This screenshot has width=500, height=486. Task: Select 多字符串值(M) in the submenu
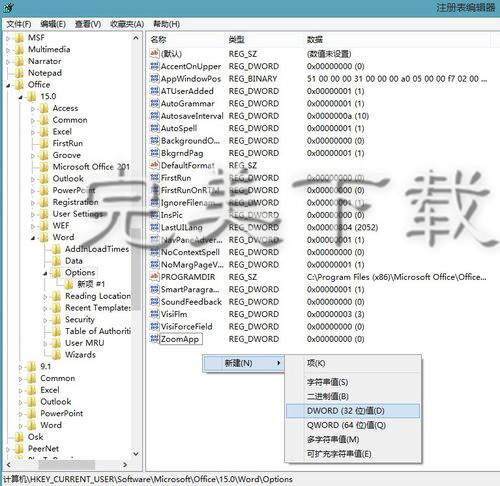tap(353, 439)
